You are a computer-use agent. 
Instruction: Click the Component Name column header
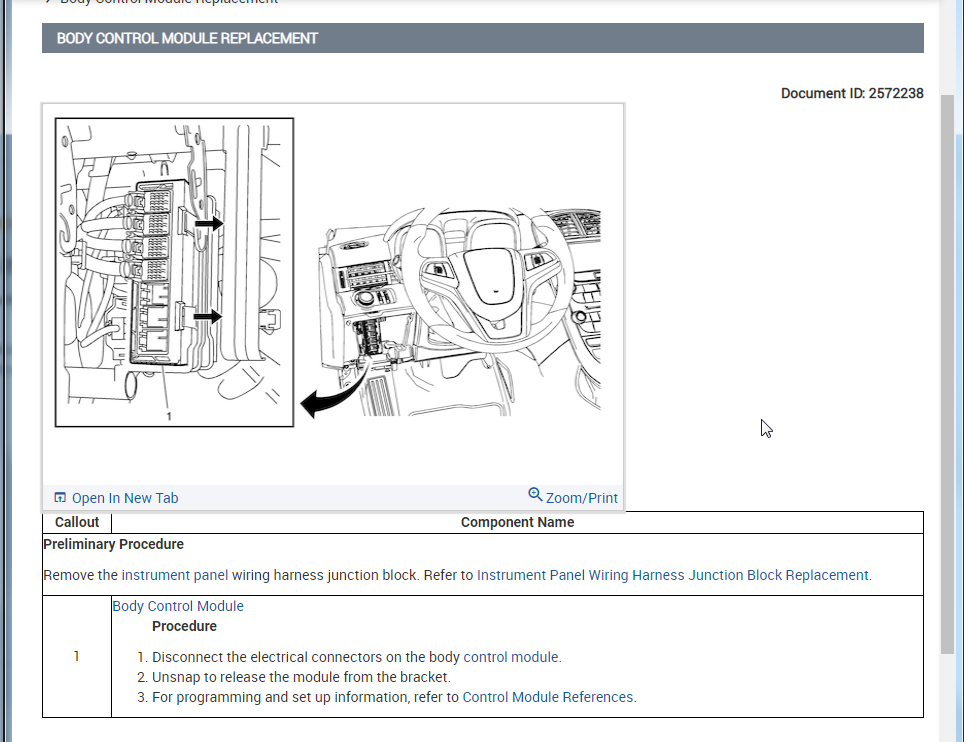517,522
